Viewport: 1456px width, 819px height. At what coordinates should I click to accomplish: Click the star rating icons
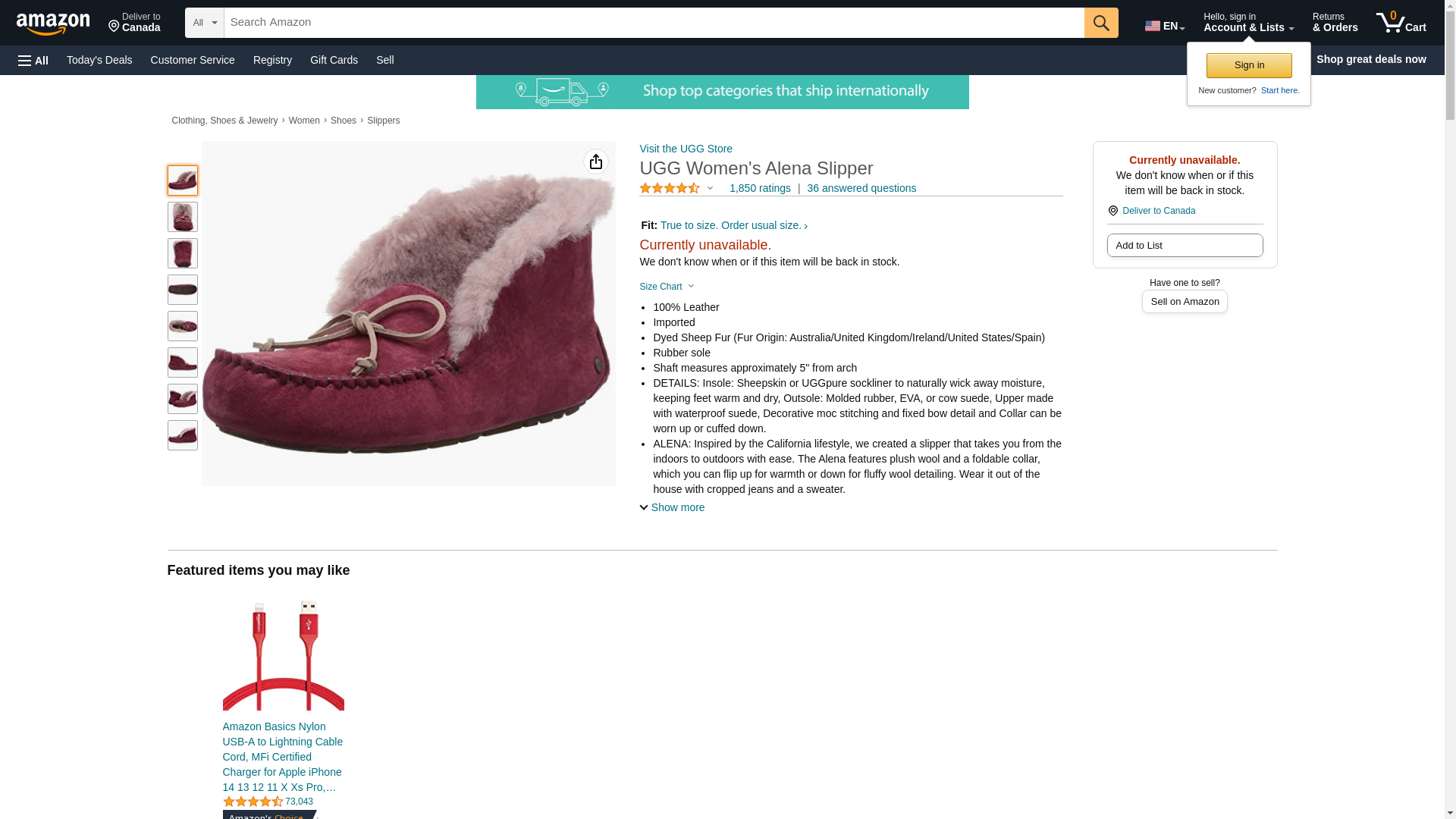(x=670, y=188)
